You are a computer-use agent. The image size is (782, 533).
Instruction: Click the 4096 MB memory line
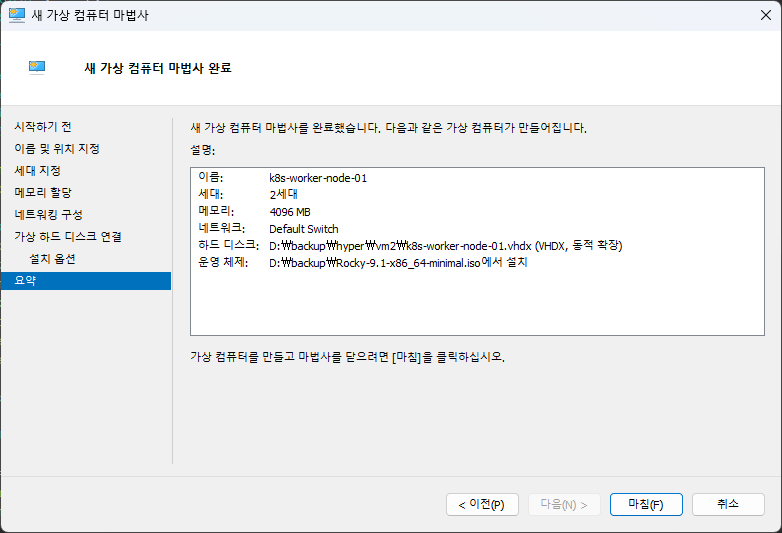pyautogui.click(x=291, y=212)
